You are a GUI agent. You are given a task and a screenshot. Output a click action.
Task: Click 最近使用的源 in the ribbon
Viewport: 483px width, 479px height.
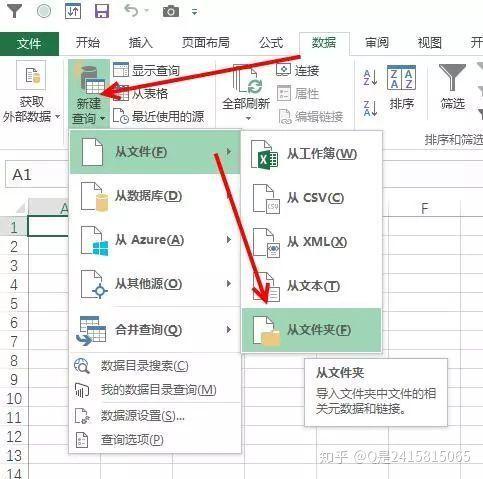(x=158, y=117)
